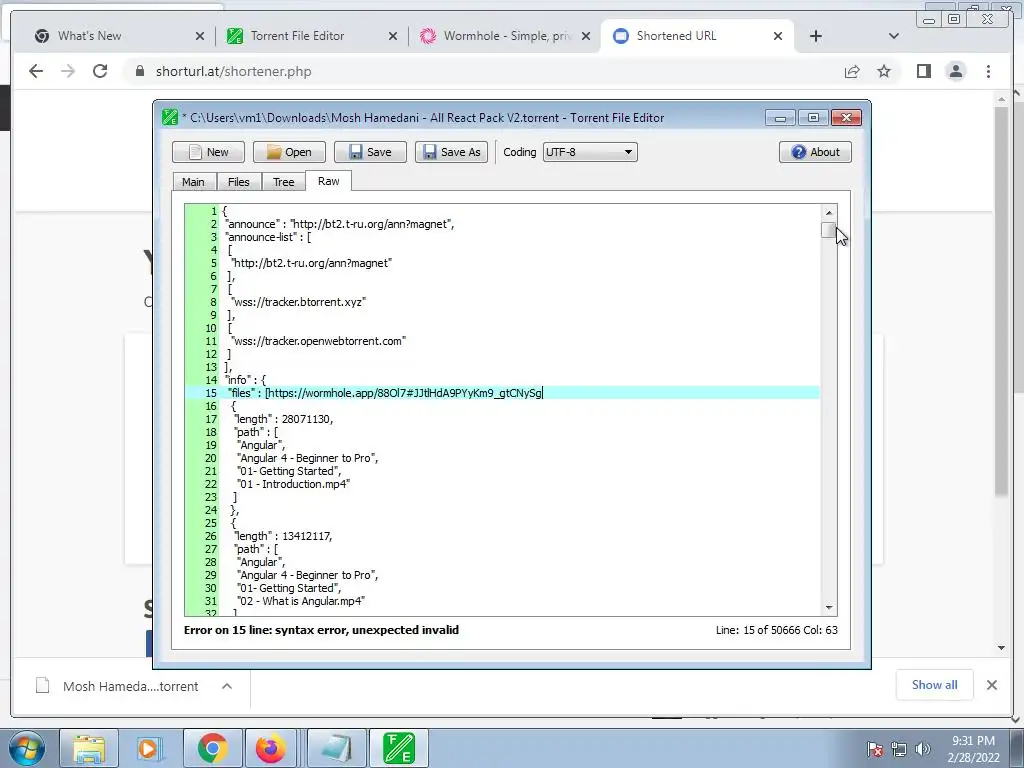
Task: Click the raw editor vertical scrollbar thumb
Action: [x=829, y=231]
